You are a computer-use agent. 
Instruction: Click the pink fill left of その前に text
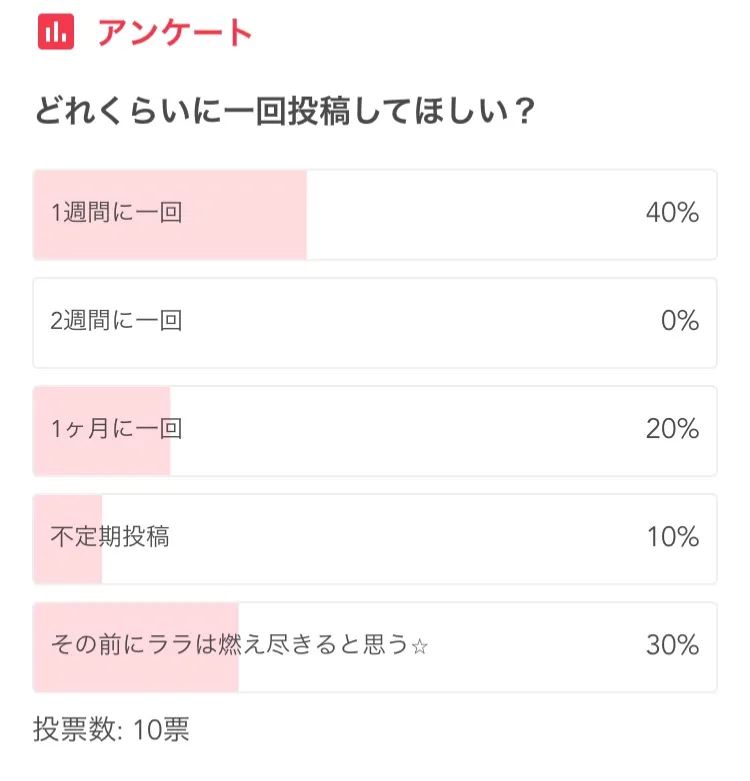[x=42, y=646]
